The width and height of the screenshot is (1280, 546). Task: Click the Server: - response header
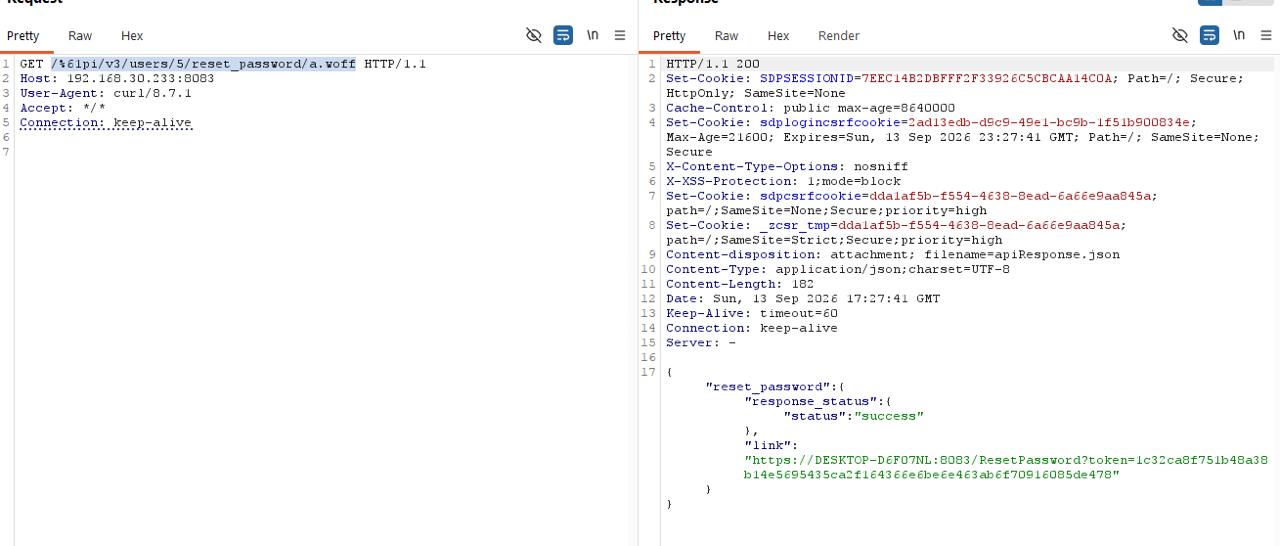point(701,343)
